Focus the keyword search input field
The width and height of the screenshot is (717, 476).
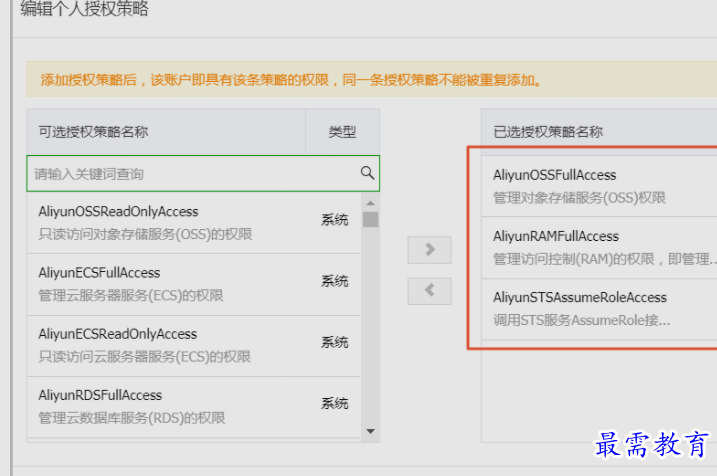pyautogui.click(x=203, y=173)
